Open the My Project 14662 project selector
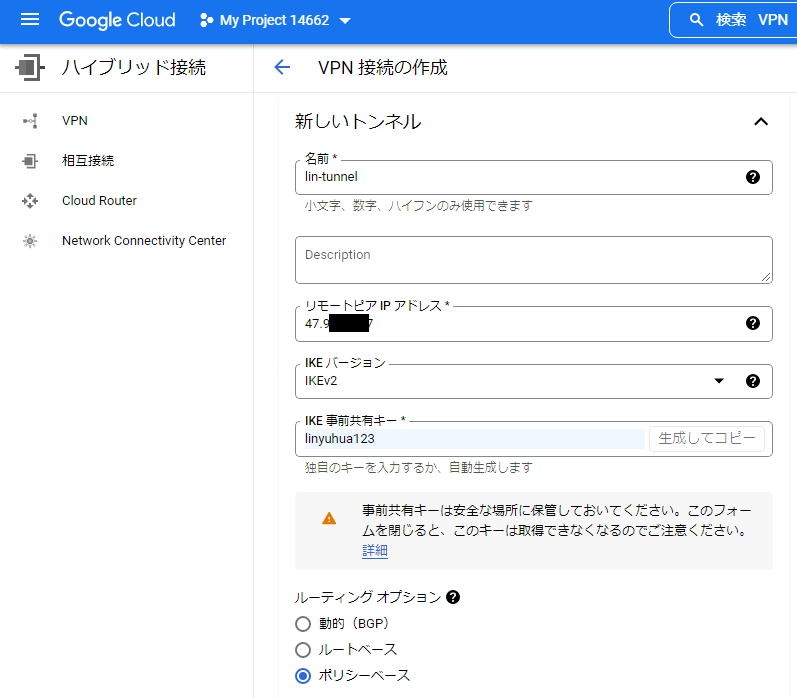This screenshot has height=698, width=797. (276, 20)
